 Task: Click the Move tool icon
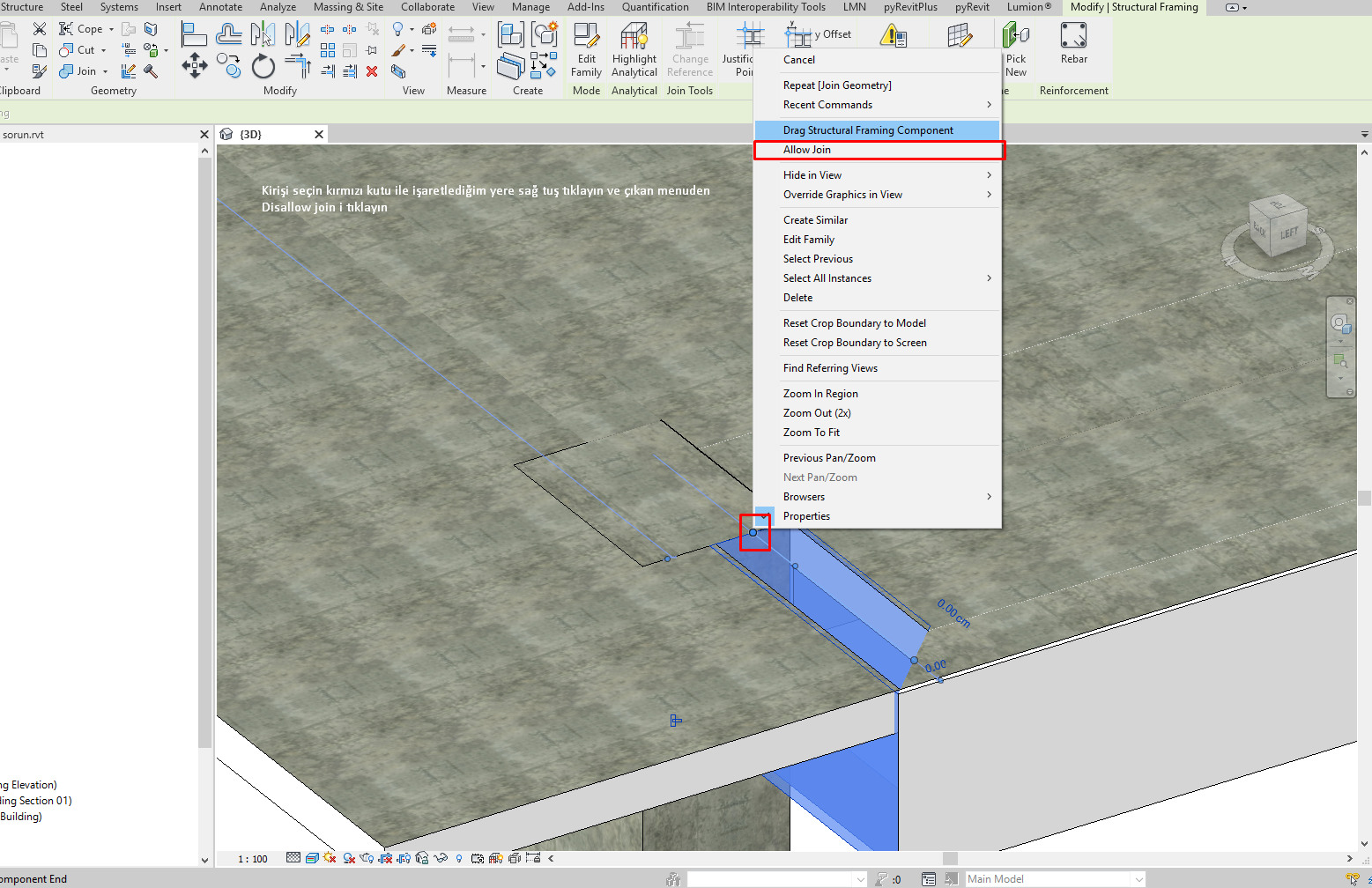click(195, 66)
